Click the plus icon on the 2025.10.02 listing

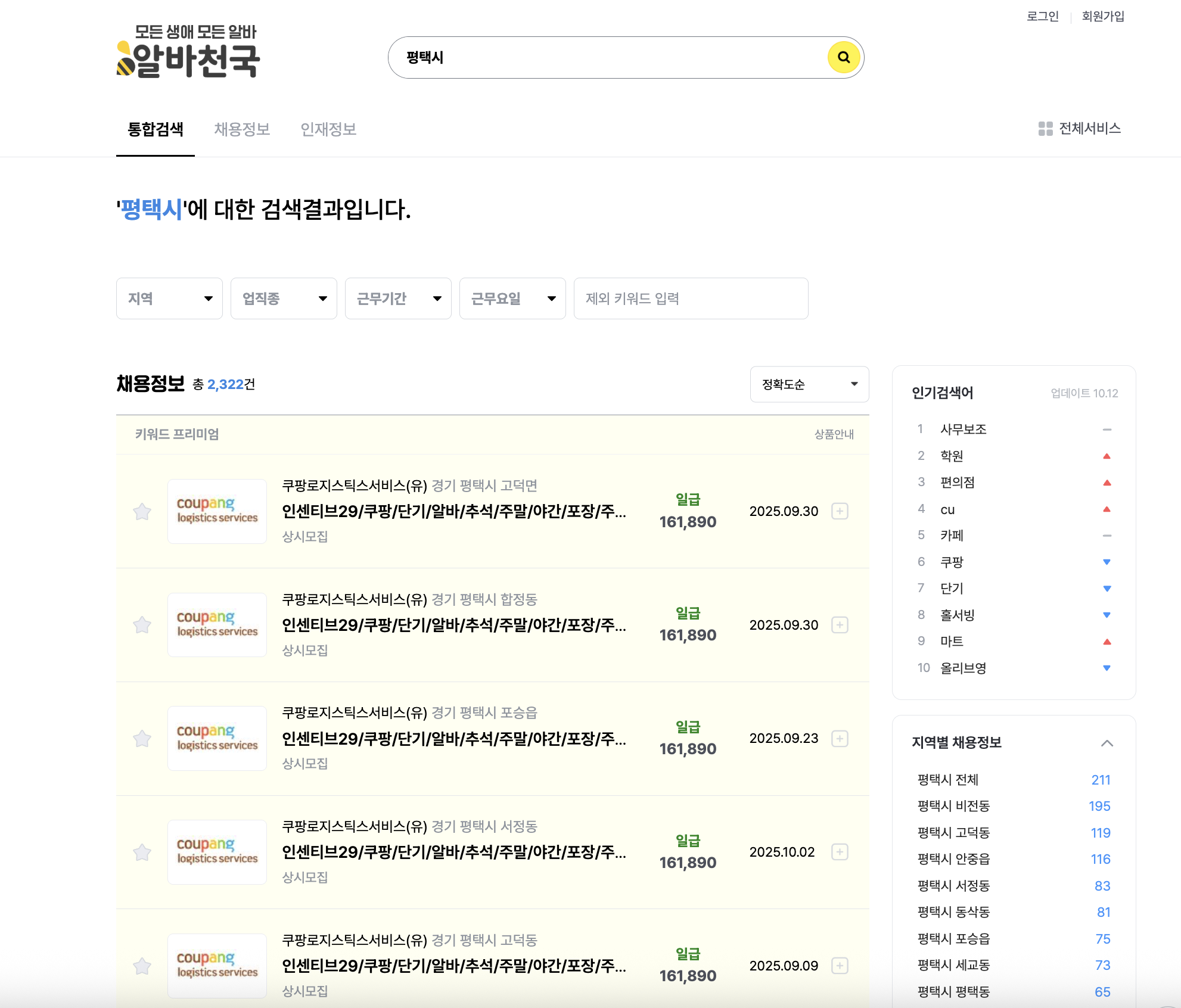pos(840,852)
